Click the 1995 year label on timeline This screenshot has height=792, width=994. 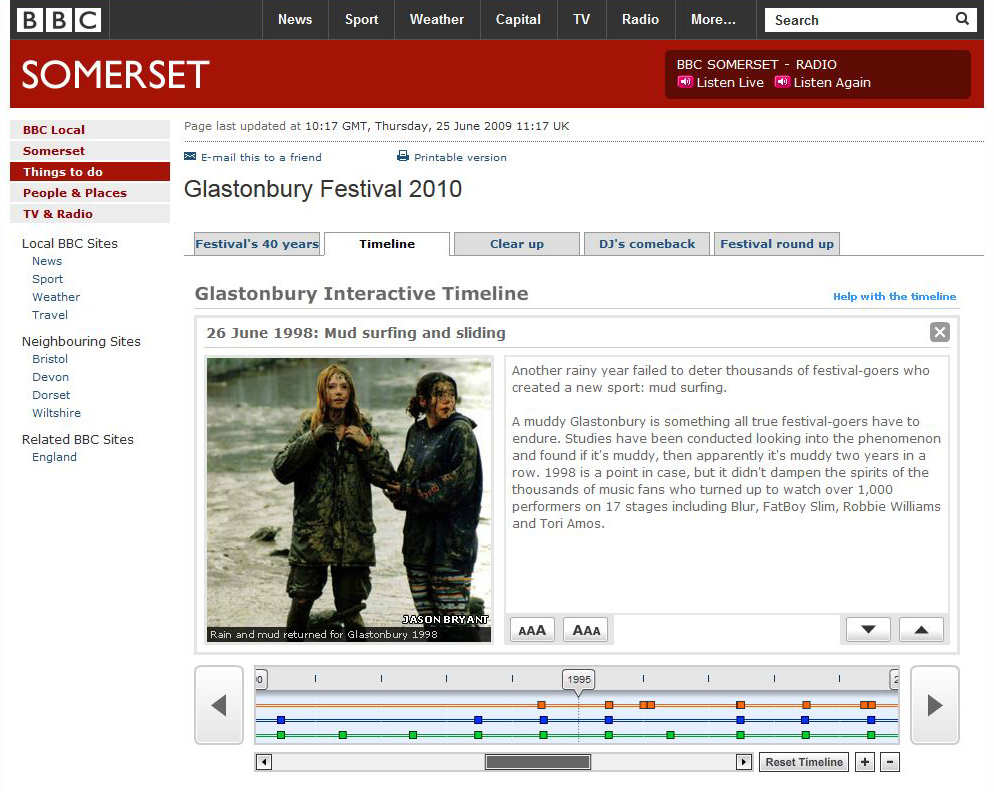click(x=578, y=679)
